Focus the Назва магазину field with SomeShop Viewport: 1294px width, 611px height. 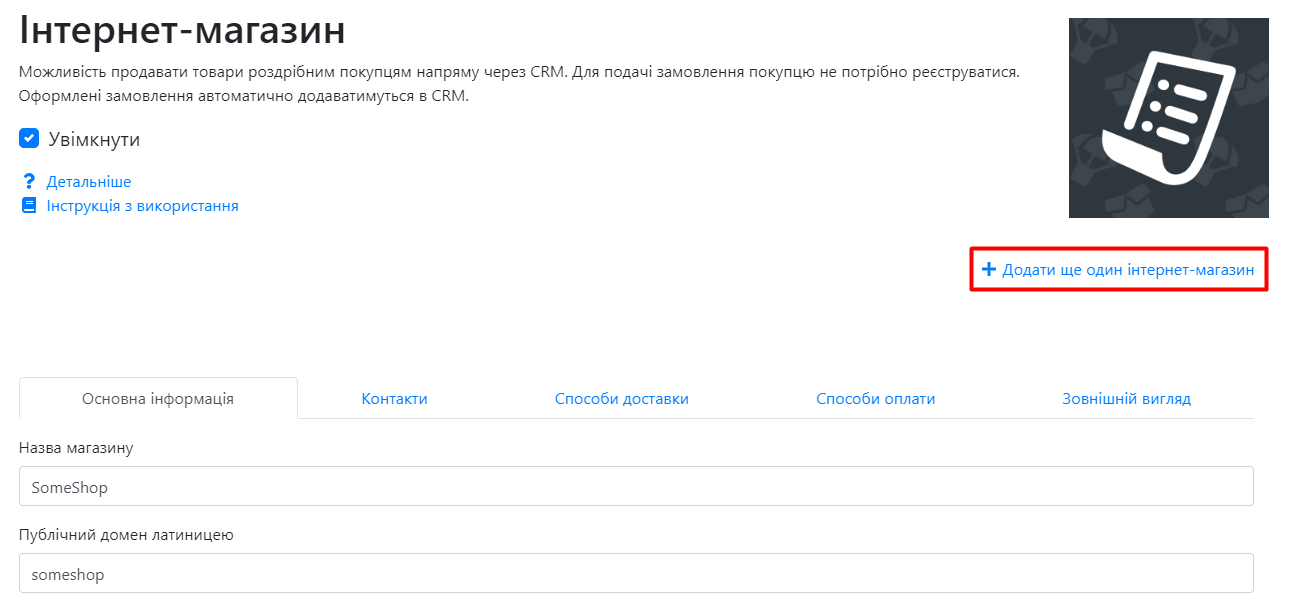(x=636, y=486)
